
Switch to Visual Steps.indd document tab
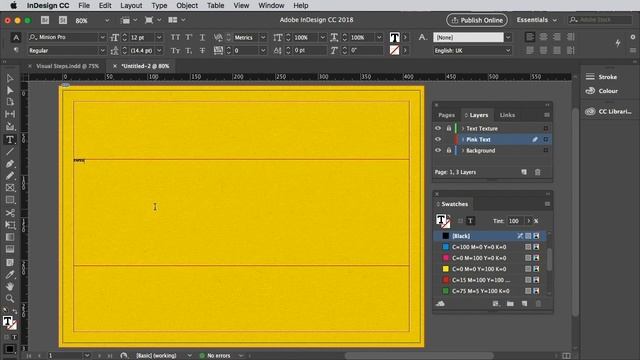(x=68, y=66)
